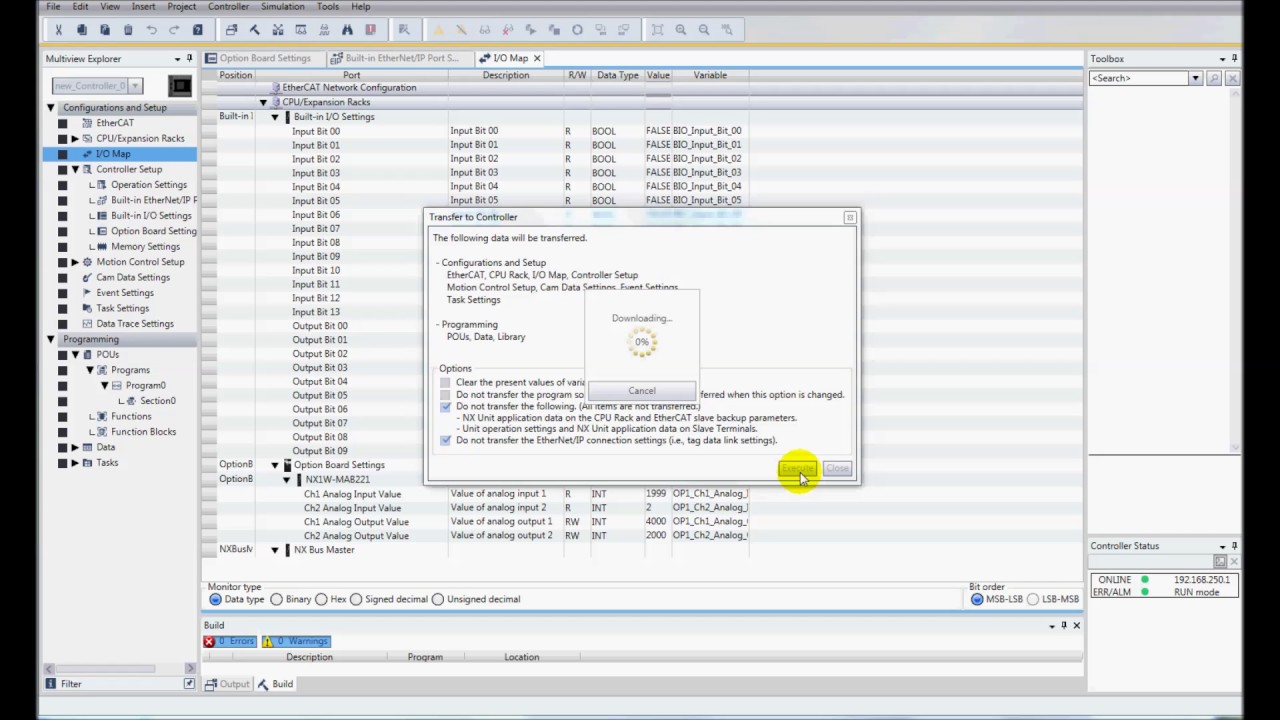Select Signed decimal radio button
This screenshot has width=1280, height=720.
pyautogui.click(x=356, y=599)
